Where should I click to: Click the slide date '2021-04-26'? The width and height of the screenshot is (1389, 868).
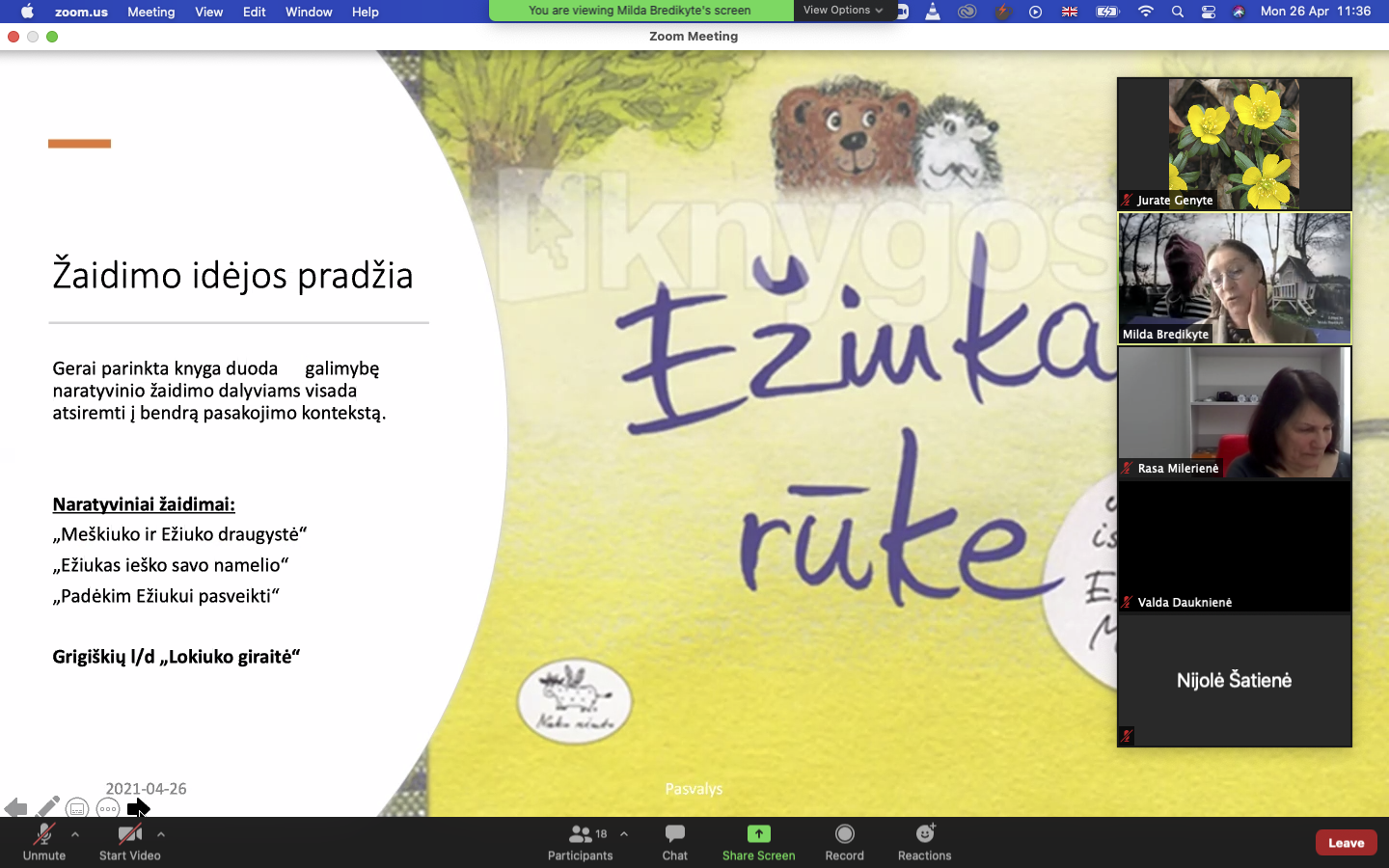click(146, 788)
